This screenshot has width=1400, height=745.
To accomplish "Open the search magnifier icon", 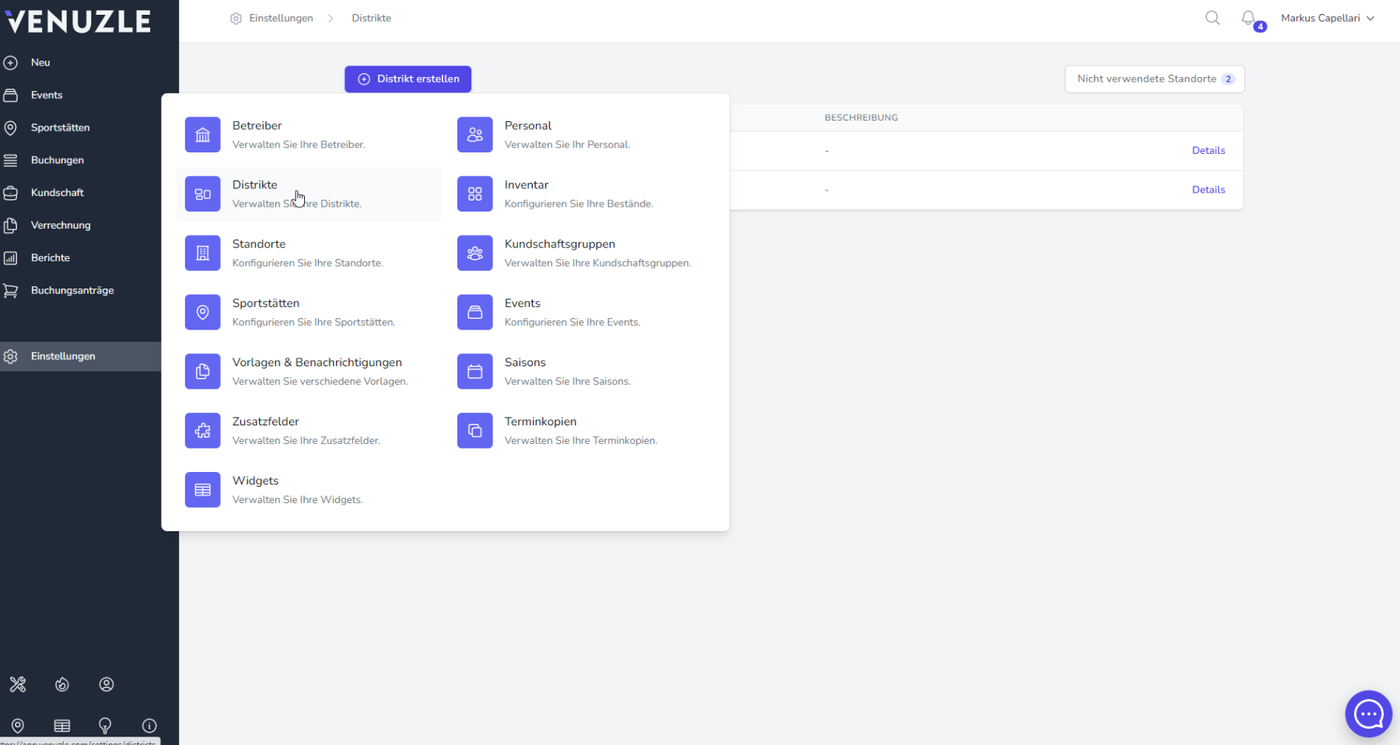I will (x=1212, y=18).
